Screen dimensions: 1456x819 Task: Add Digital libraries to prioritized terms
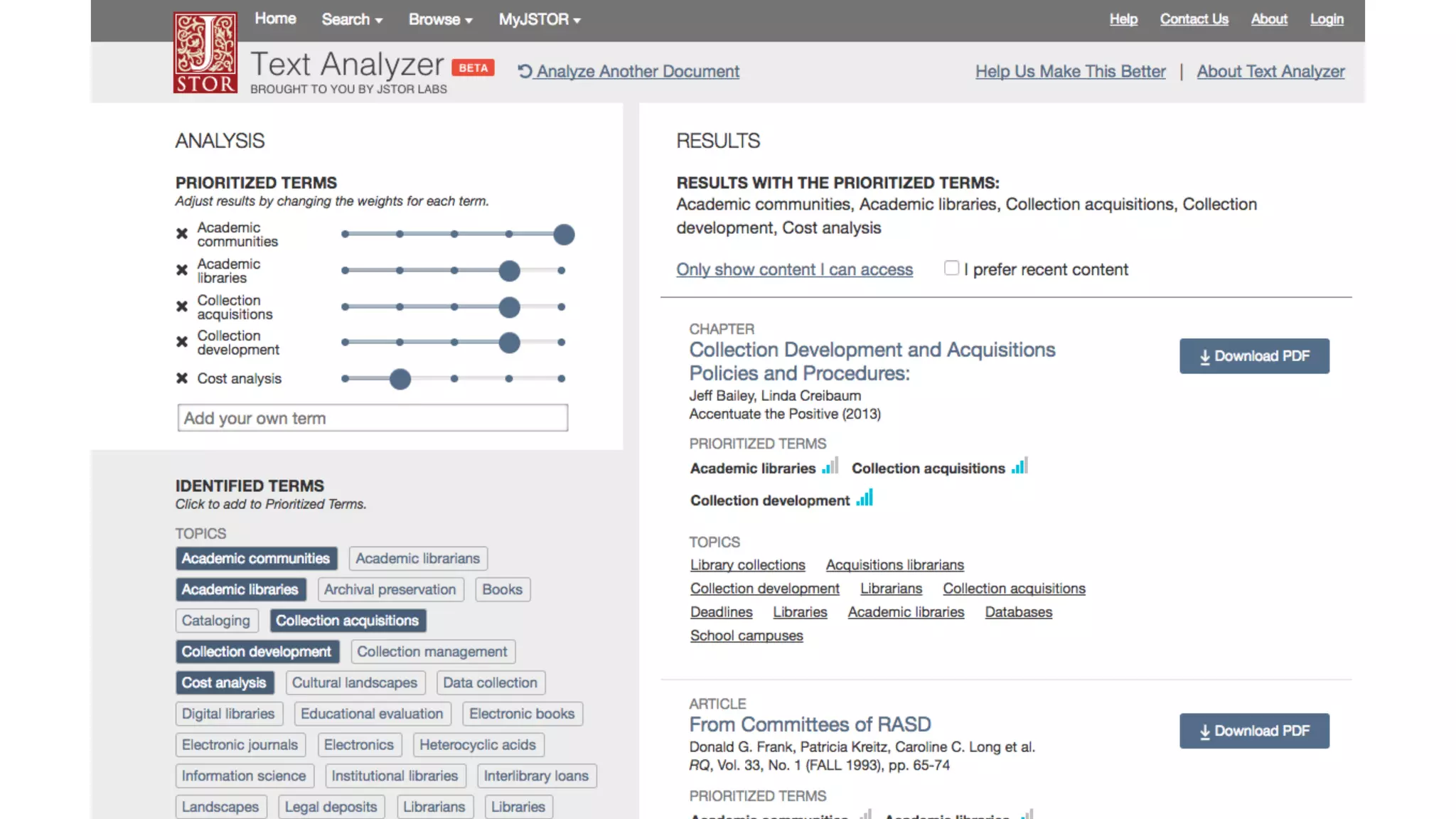pos(228,714)
